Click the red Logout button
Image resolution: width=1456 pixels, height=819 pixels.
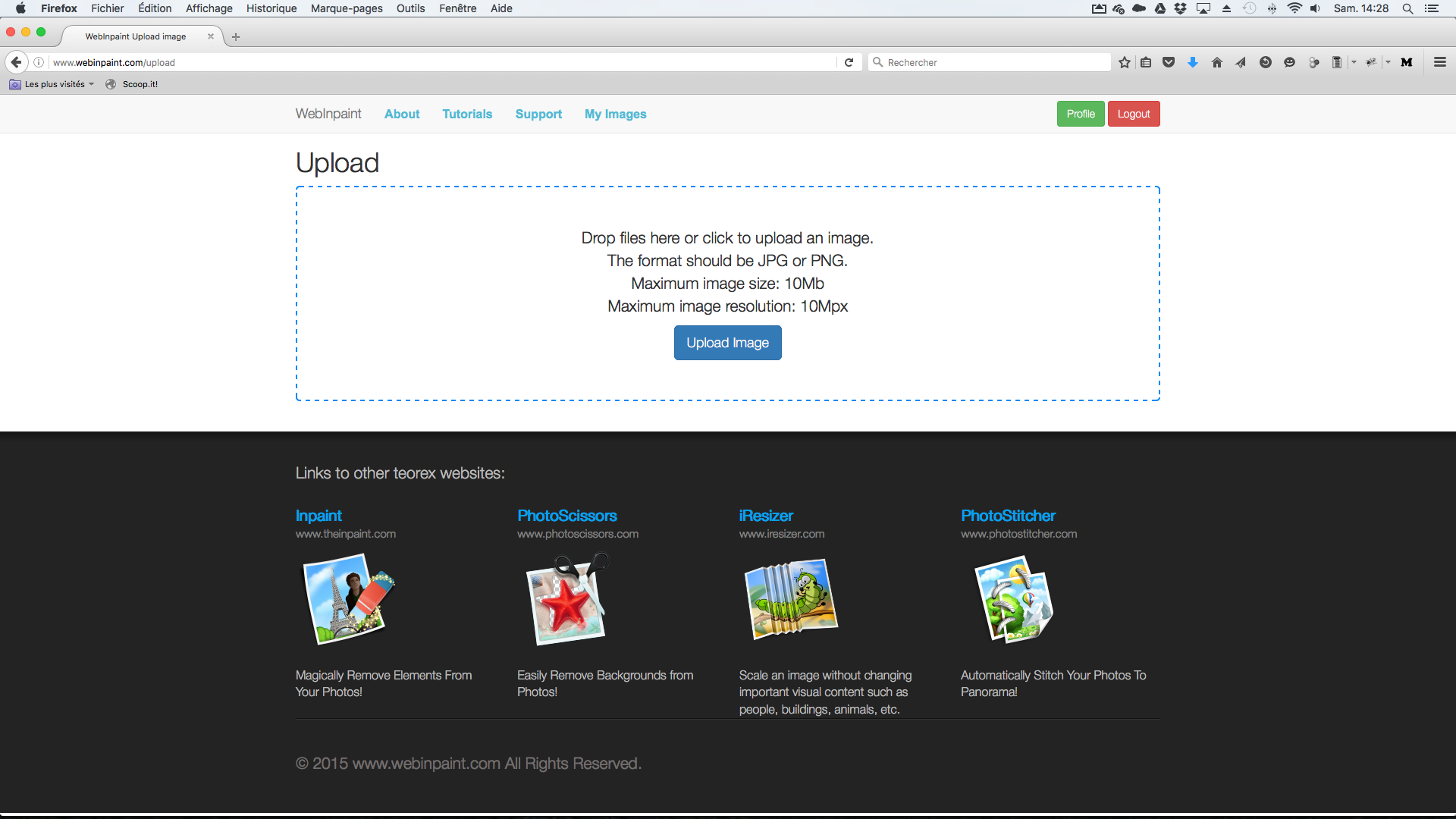pos(1134,114)
